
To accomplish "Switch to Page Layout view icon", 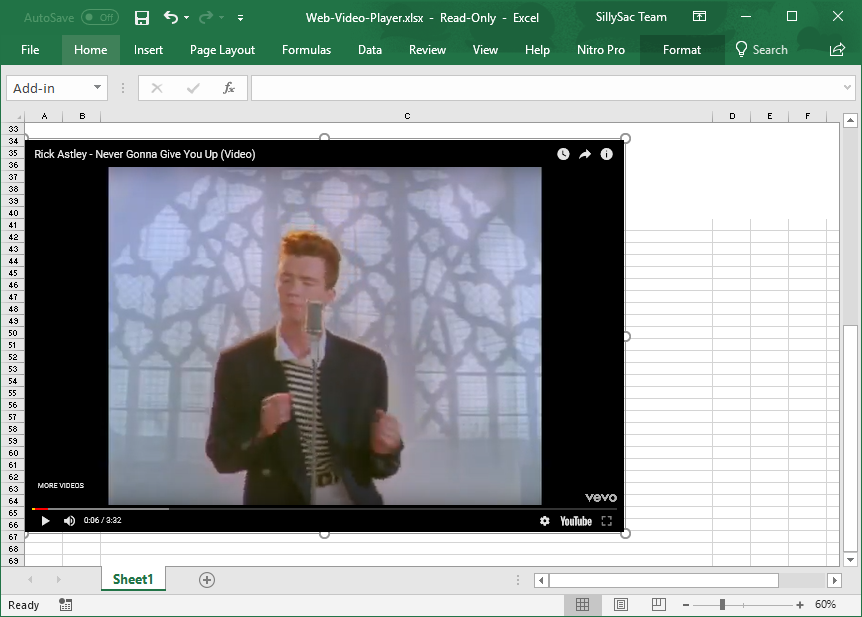I will [621, 605].
